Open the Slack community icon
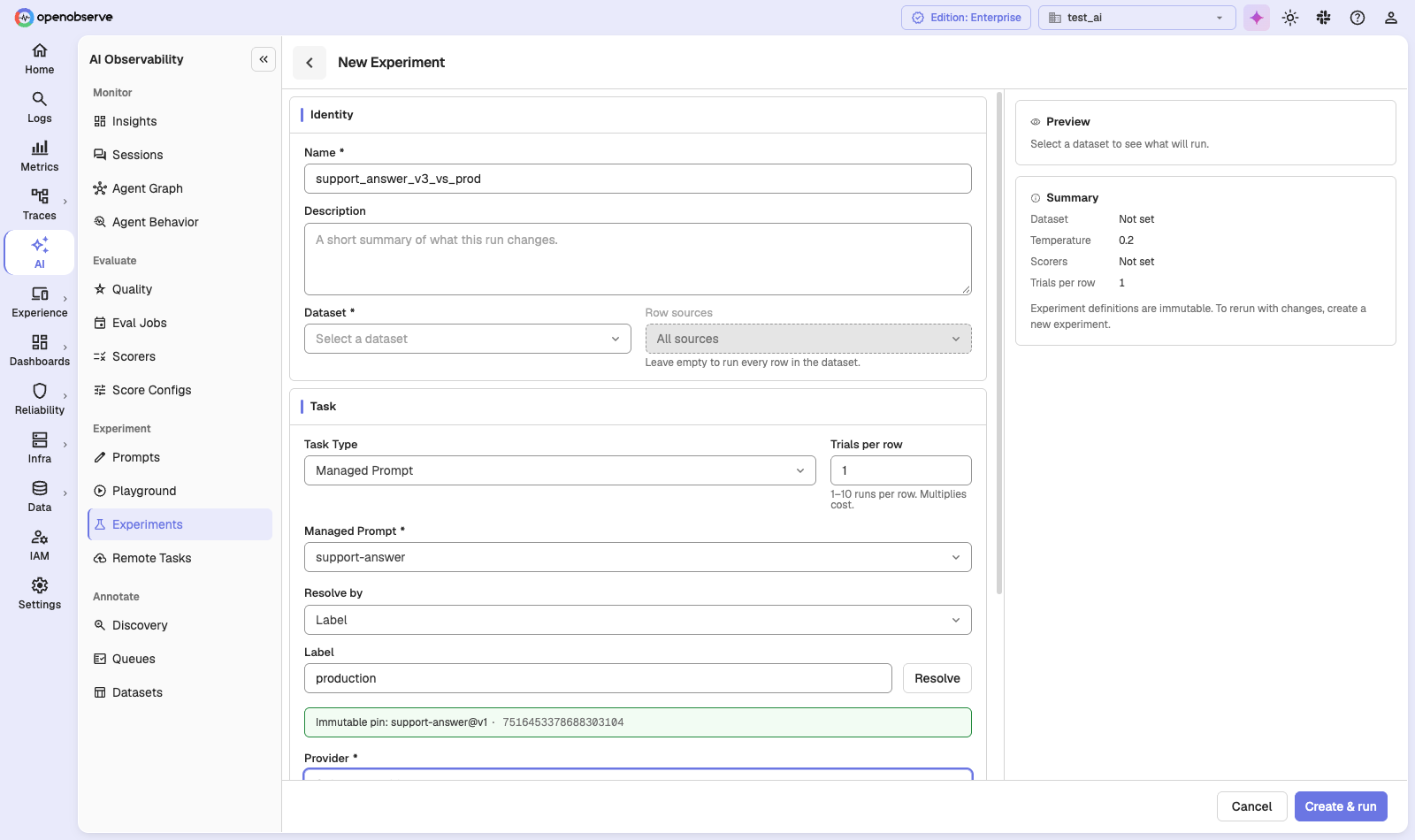The width and height of the screenshot is (1415, 840). [1324, 18]
